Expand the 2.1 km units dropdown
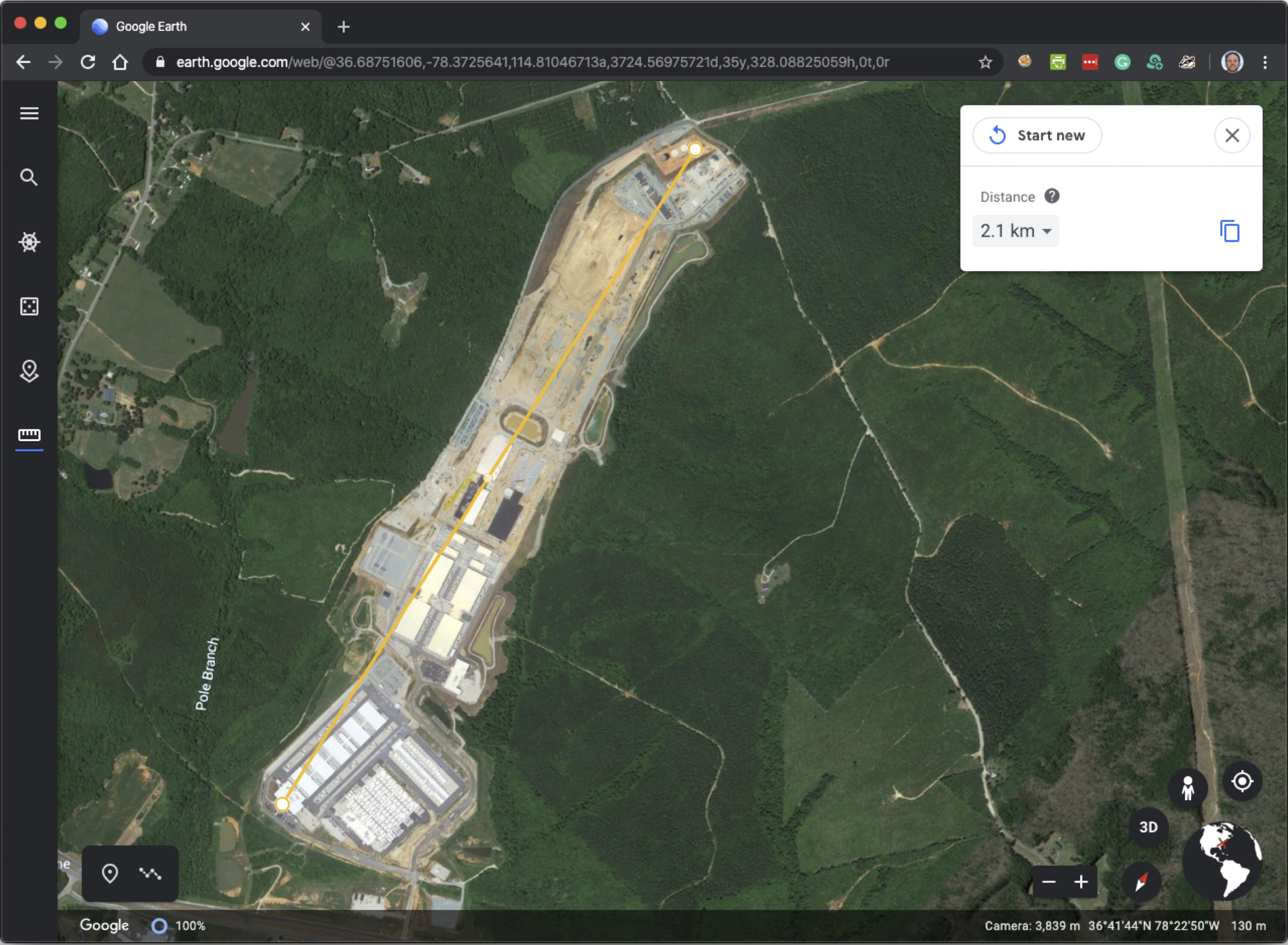The image size is (1288, 945). tap(1016, 231)
